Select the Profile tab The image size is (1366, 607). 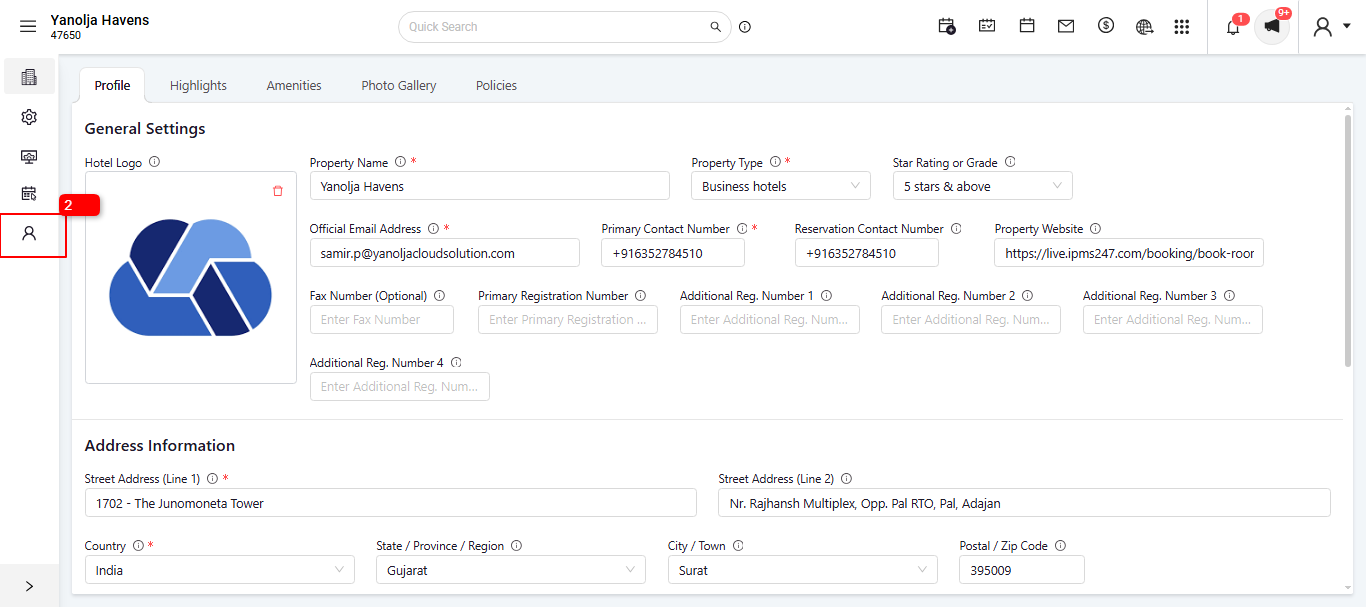coord(112,85)
